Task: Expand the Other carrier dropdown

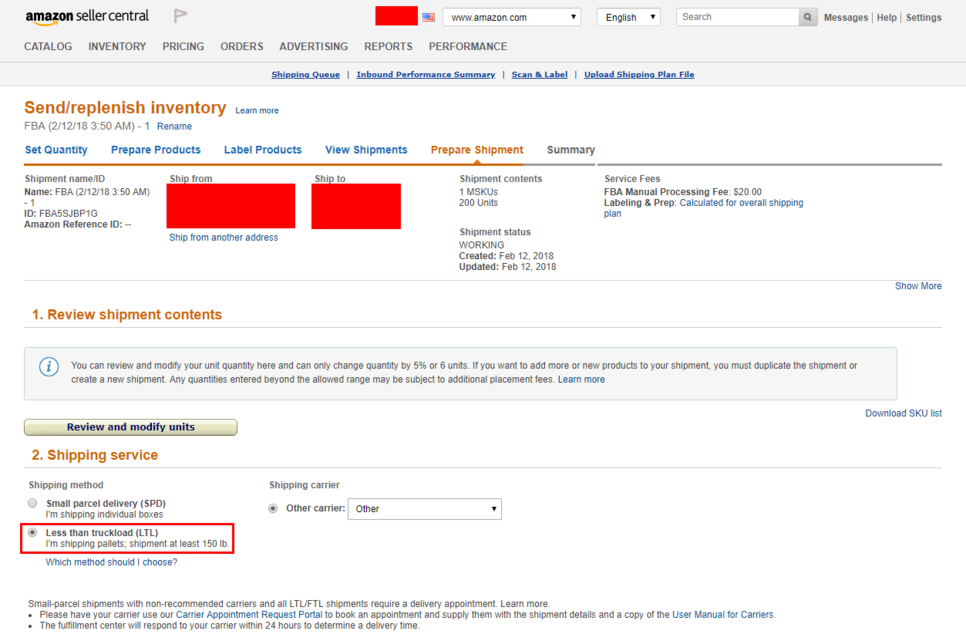Action: 424,509
